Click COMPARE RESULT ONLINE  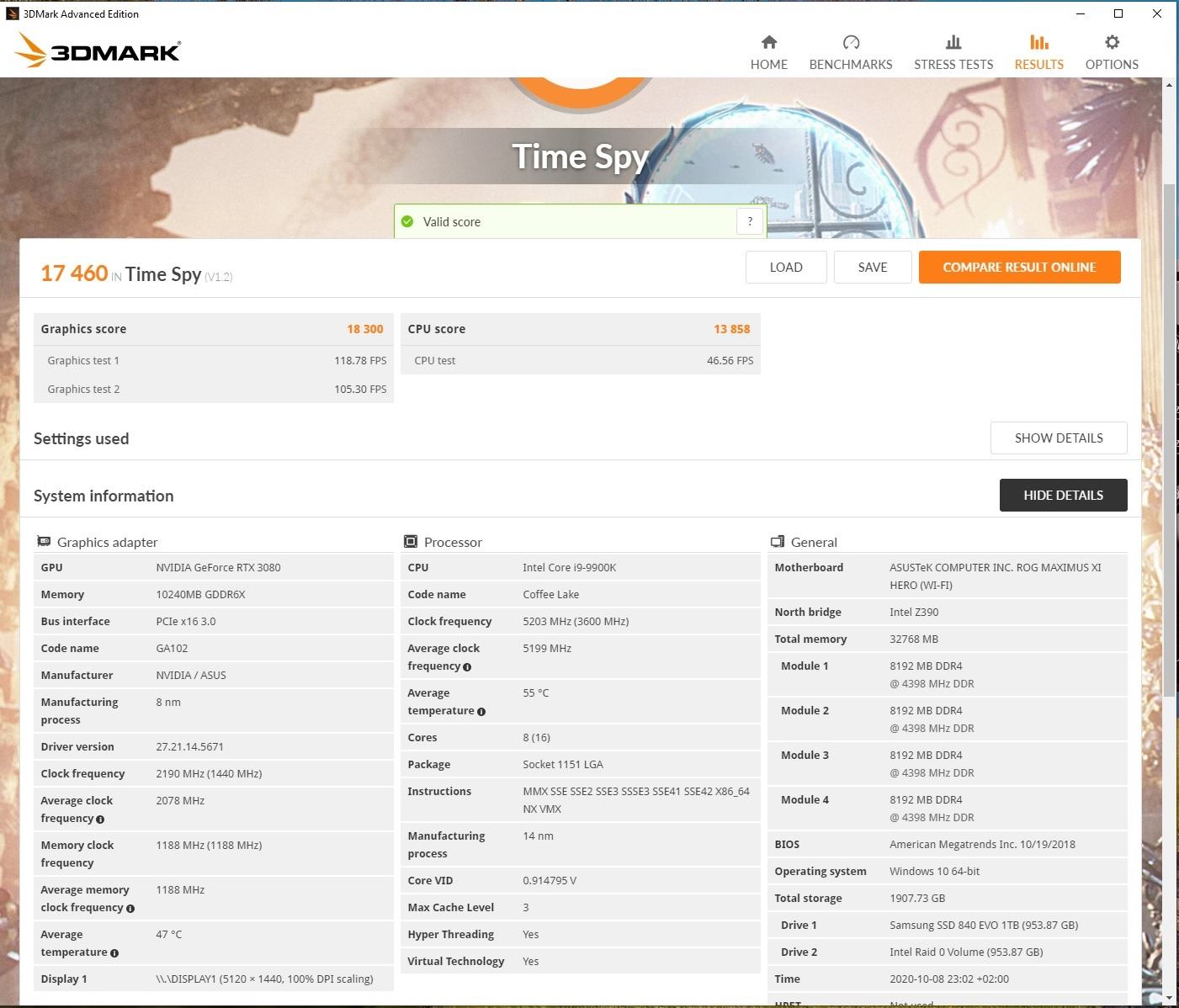[1019, 268]
